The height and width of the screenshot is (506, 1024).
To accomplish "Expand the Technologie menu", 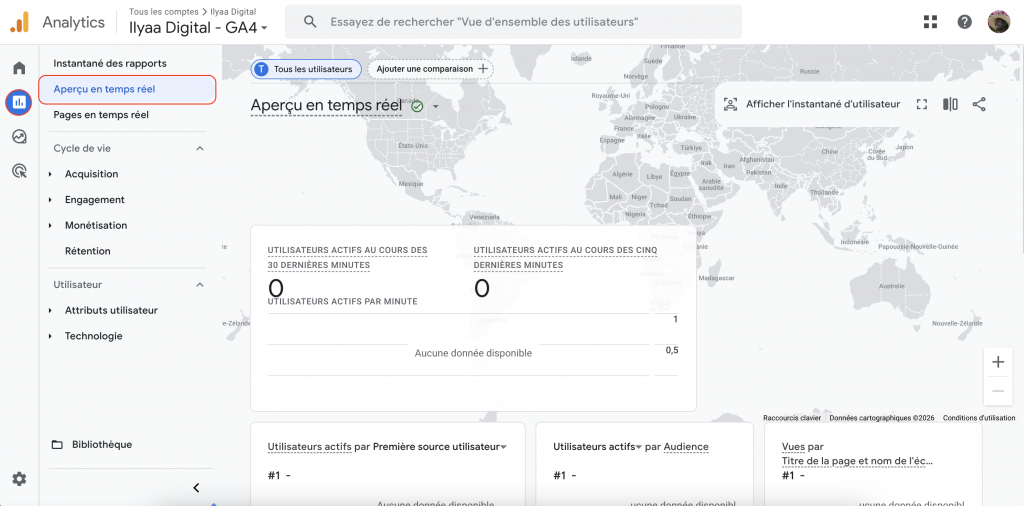I will click(x=50, y=336).
